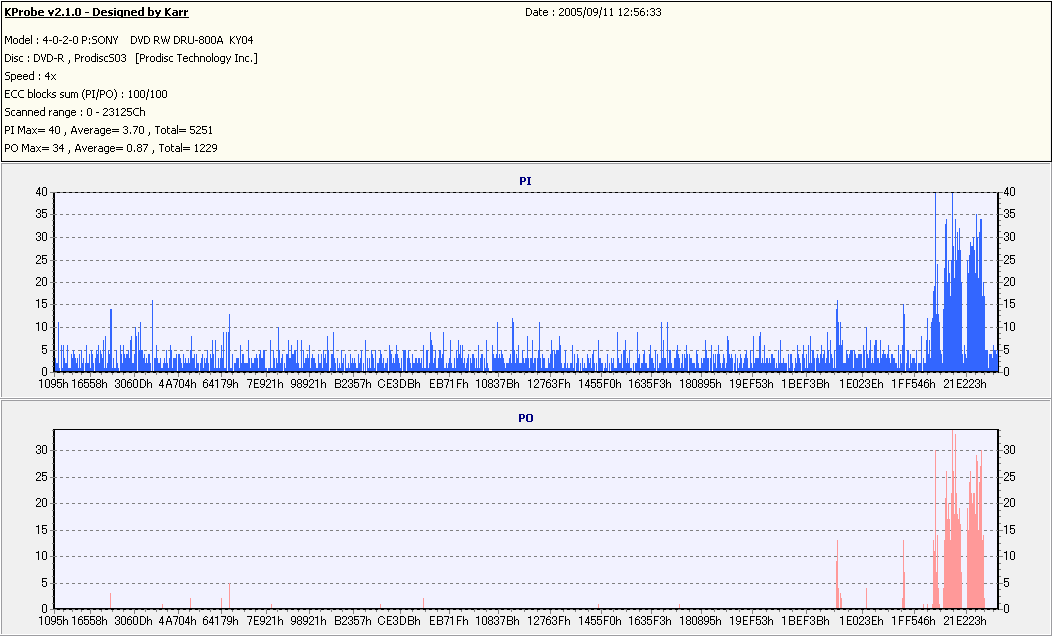This screenshot has width=1052, height=636.
Task: Click the 1095h label under the PI chart
Action: tap(54, 384)
